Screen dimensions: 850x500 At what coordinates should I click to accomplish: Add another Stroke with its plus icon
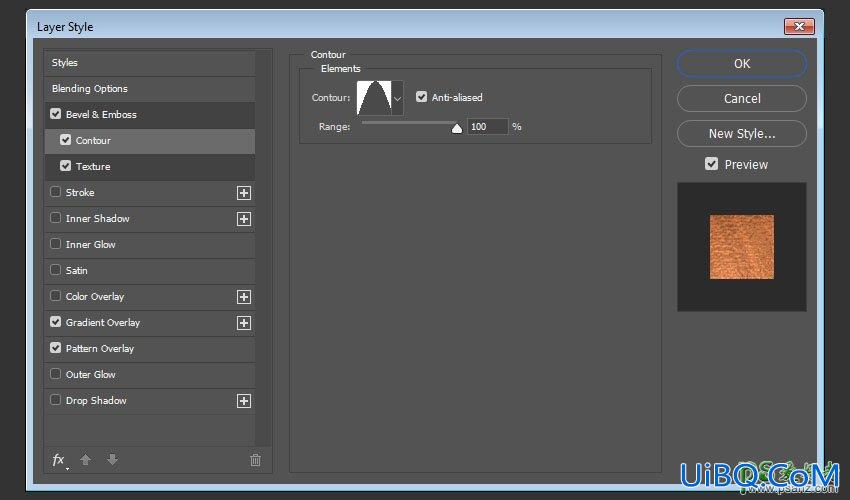tap(244, 193)
